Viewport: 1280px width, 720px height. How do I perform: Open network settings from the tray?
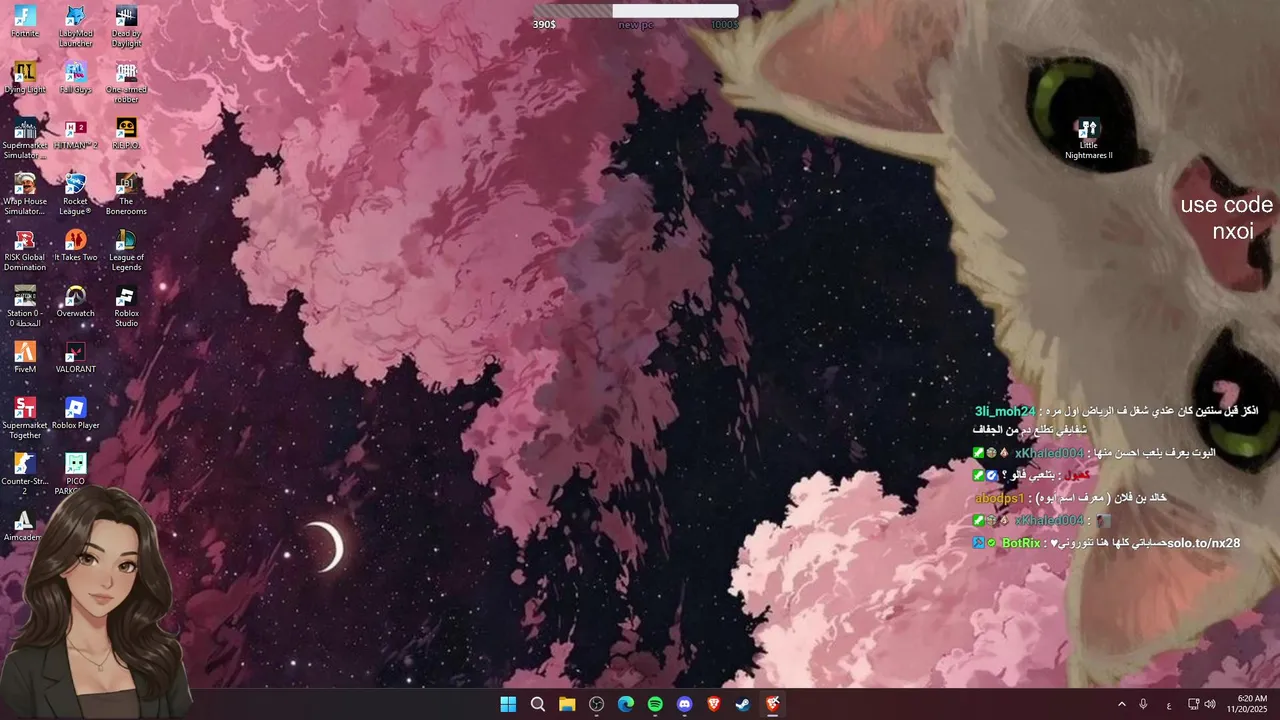click(1193, 704)
